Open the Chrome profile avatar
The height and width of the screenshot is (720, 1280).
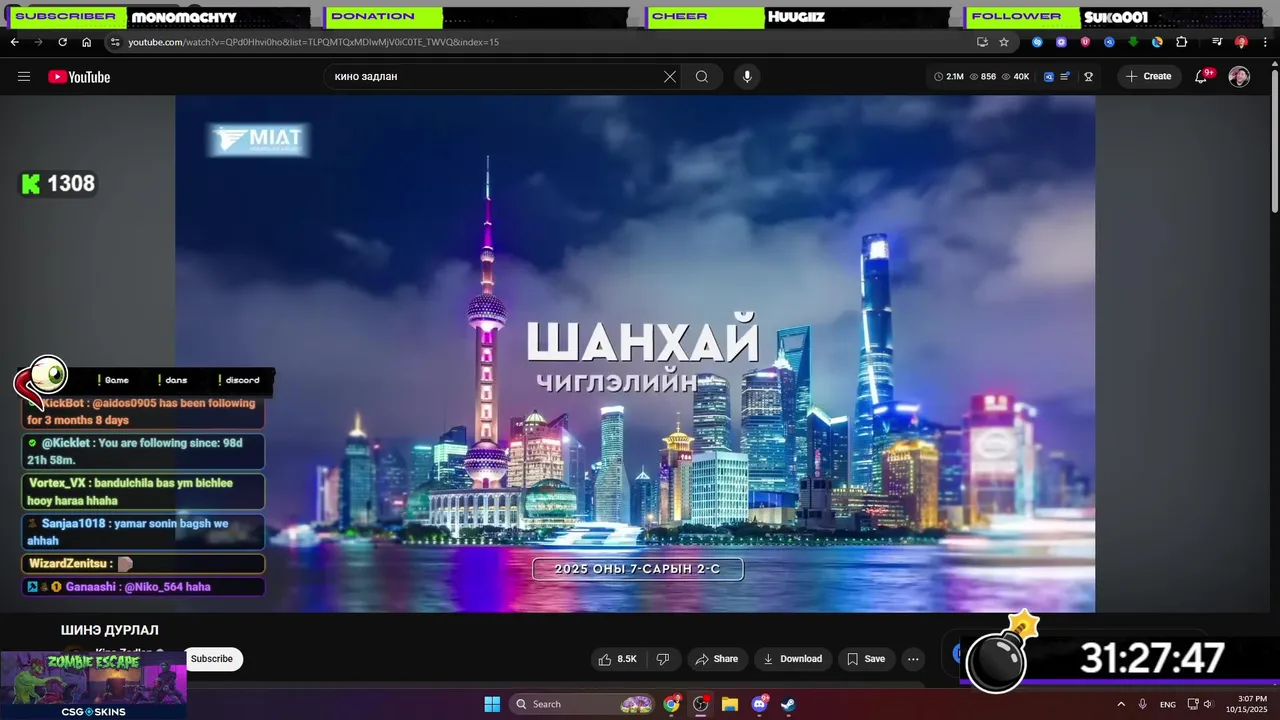click(x=1241, y=42)
